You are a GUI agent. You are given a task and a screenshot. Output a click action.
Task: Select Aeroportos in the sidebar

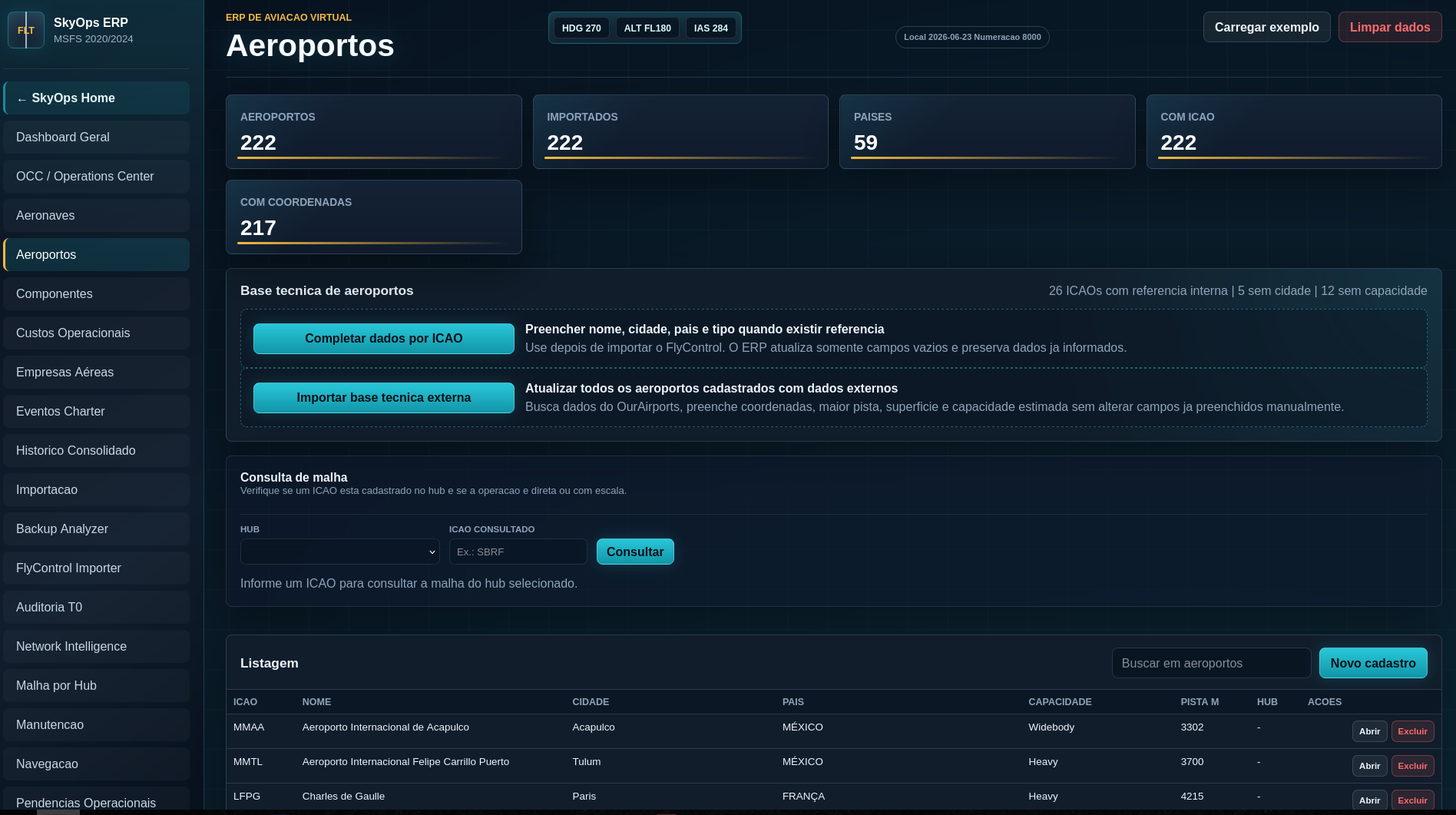pyautogui.click(x=97, y=255)
